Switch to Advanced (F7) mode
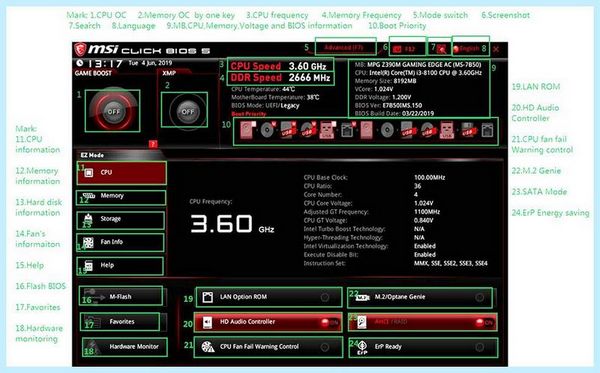 click(x=344, y=47)
